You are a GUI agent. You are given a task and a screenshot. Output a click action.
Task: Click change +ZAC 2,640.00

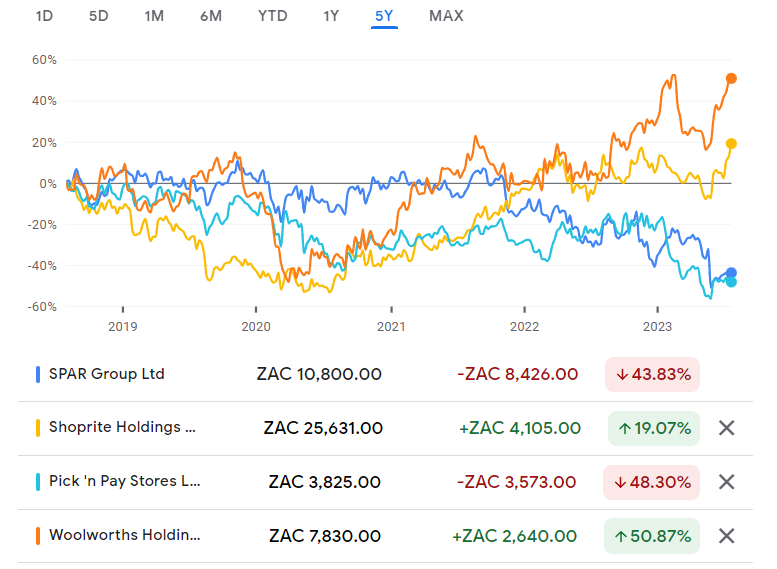coord(514,536)
